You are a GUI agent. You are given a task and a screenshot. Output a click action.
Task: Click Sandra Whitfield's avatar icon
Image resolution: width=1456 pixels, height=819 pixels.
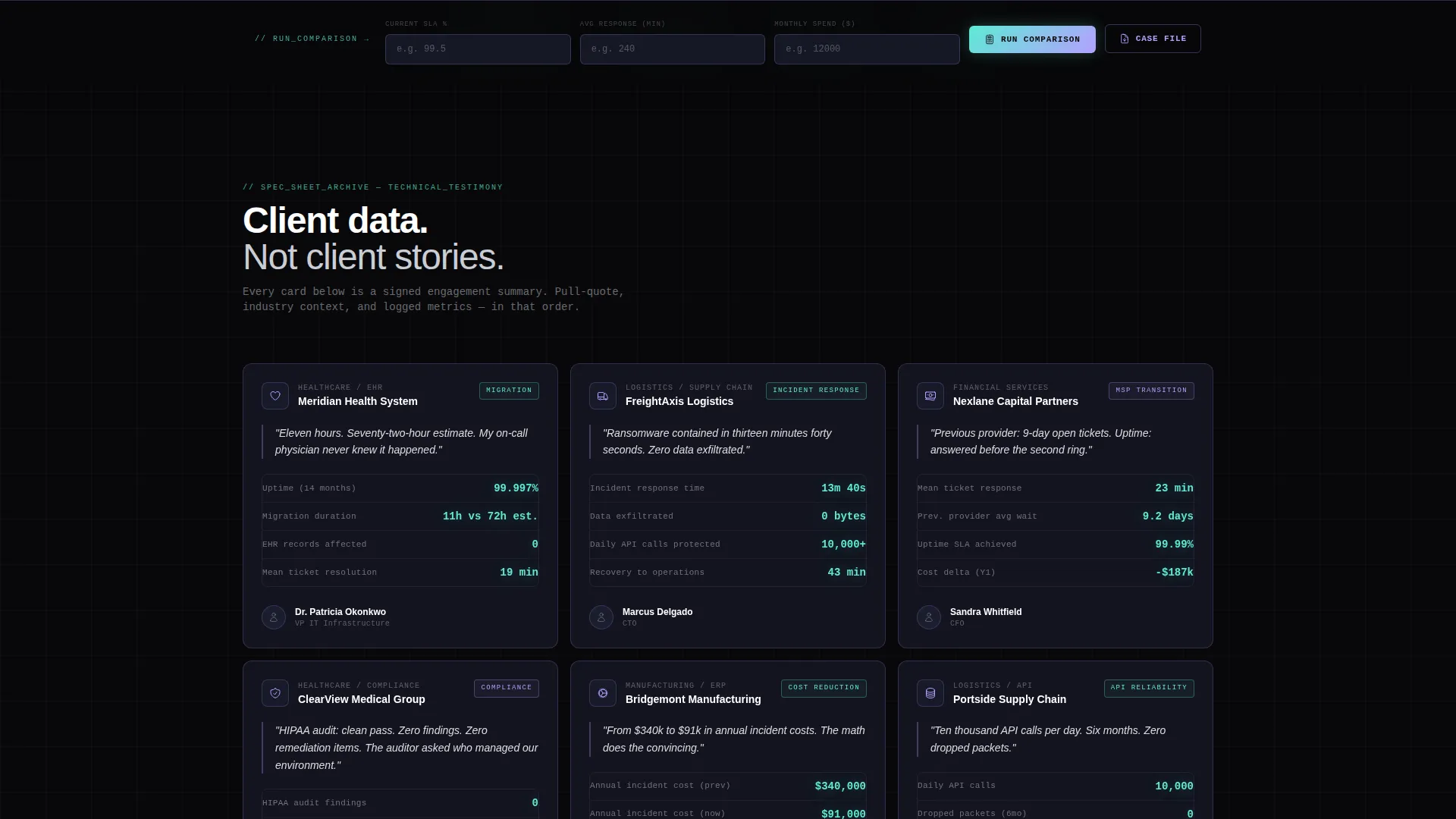929,617
